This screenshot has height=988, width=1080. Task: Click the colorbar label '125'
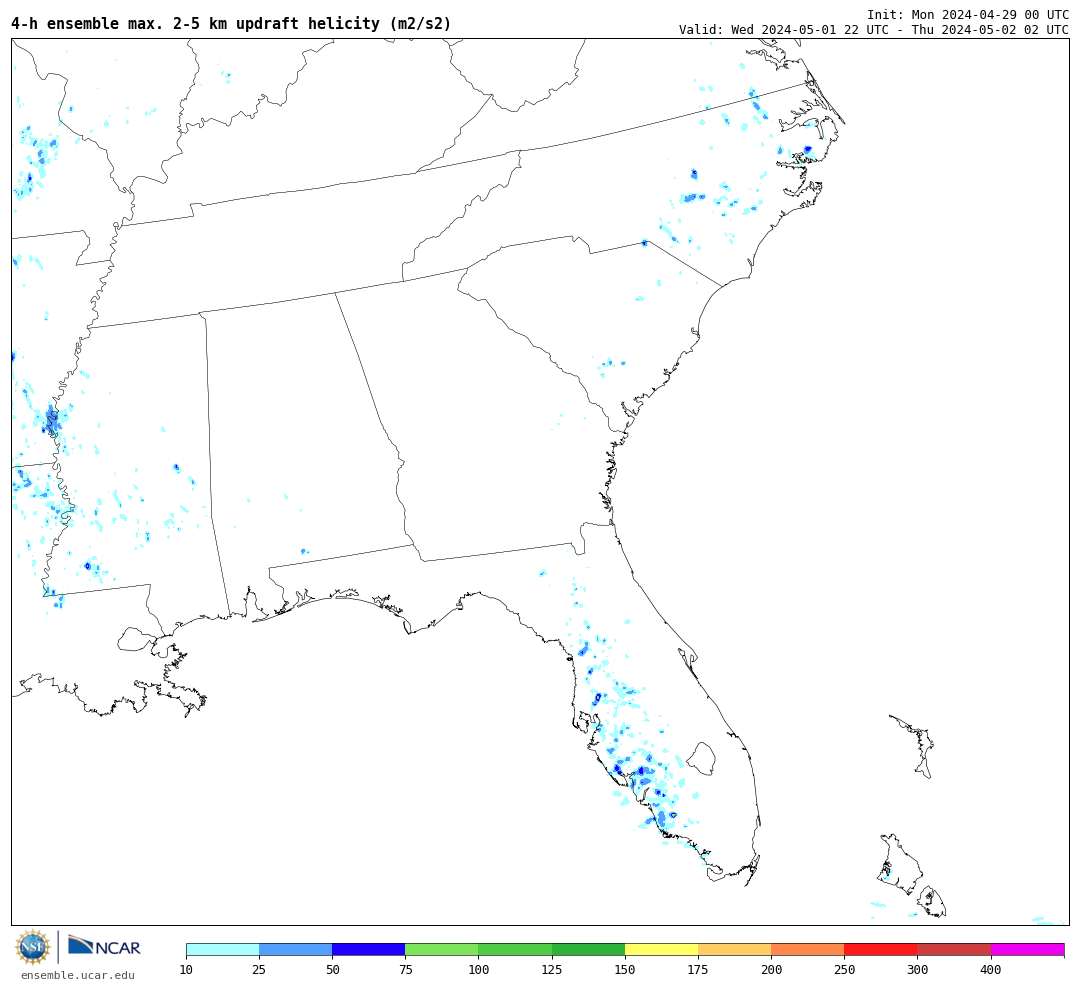tap(552, 970)
